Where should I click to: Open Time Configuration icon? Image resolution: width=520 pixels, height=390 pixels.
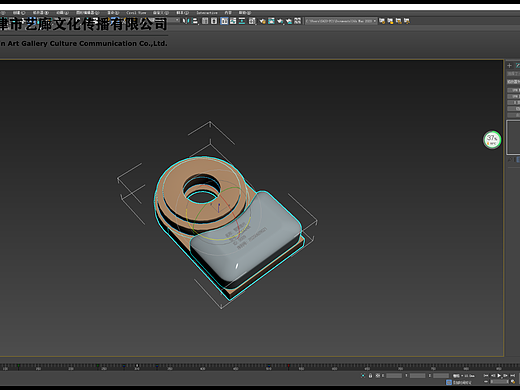click(513, 382)
